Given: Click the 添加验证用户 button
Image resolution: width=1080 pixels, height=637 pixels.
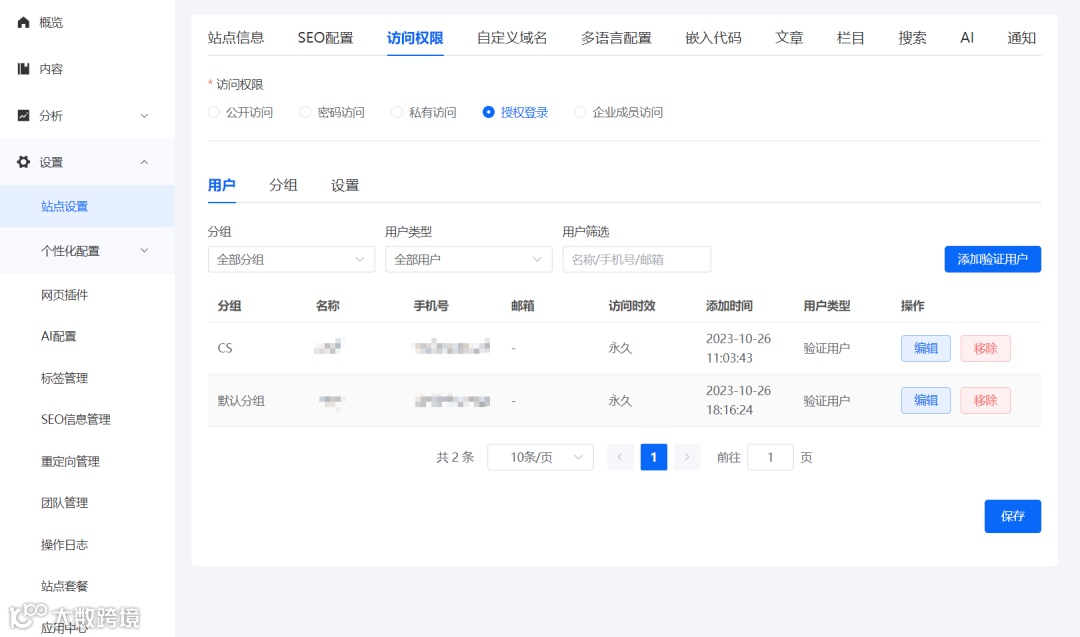Looking at the screenshot, I should click(x=992, y=258).
